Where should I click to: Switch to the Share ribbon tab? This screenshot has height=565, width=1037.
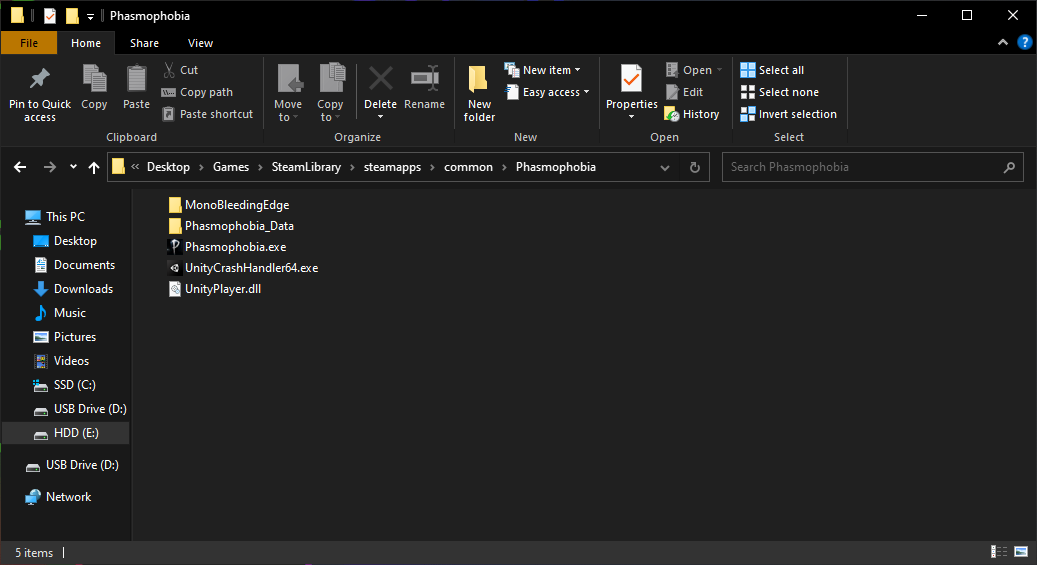tap(144, 43)
